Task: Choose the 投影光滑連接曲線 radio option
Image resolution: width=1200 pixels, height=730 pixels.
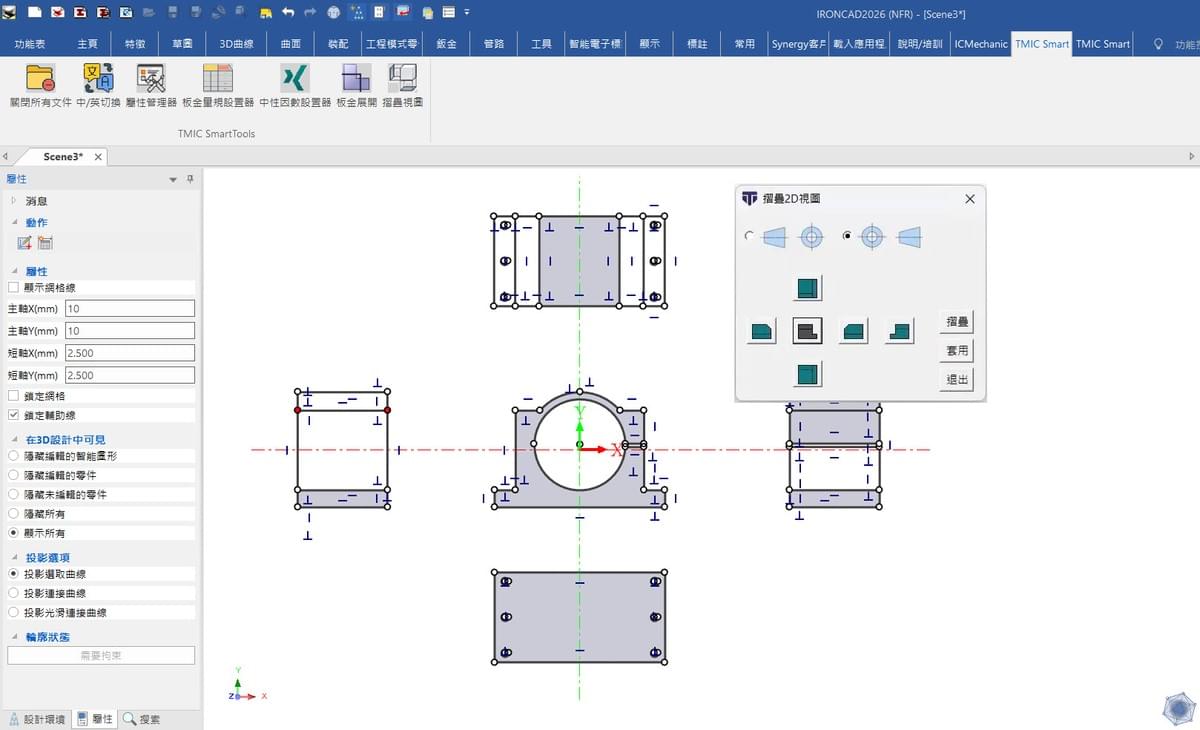Action: pyautogui.click(x=14, y=612)
